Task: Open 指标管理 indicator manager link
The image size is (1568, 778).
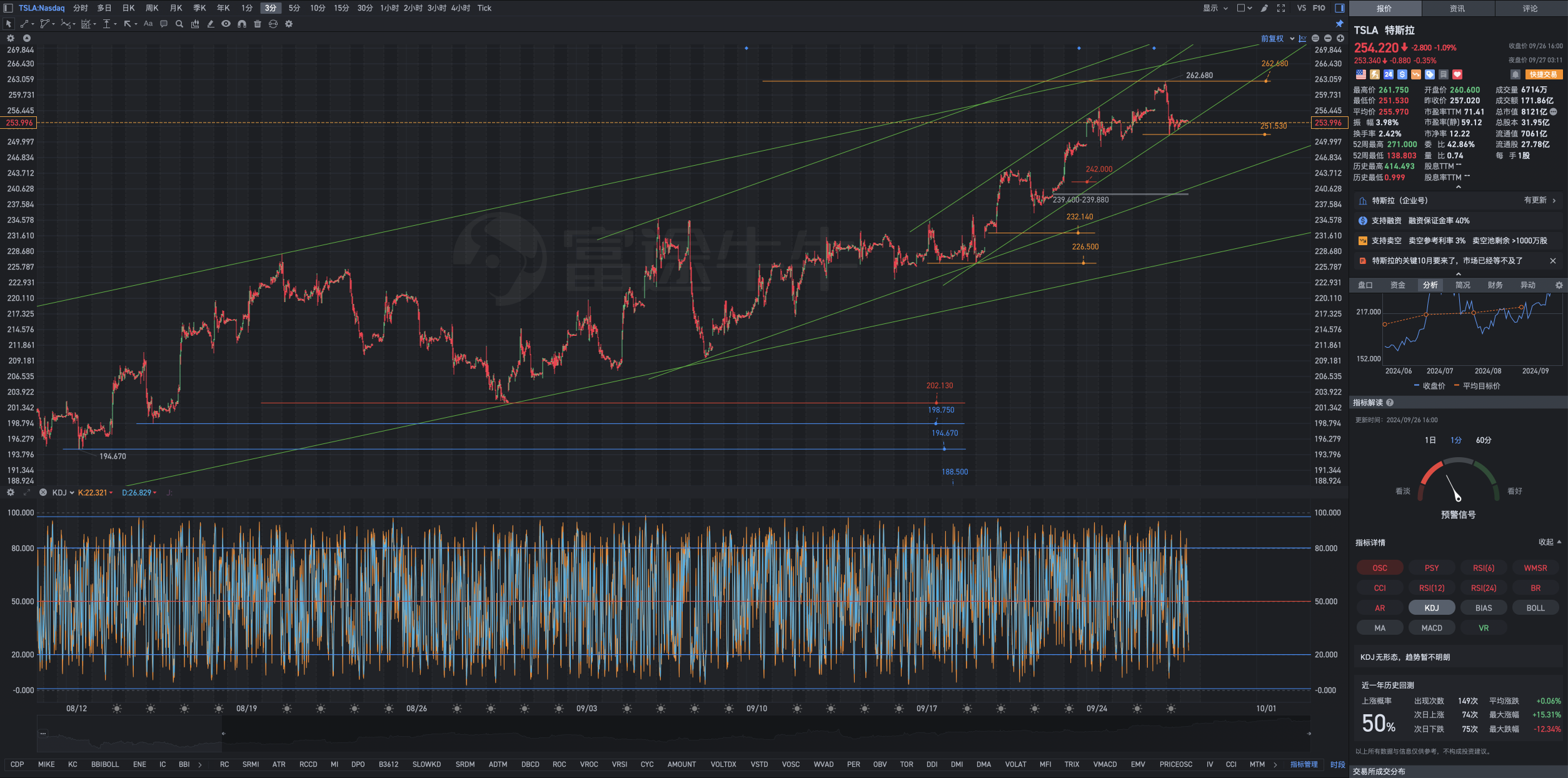Action: (1304, 764)
